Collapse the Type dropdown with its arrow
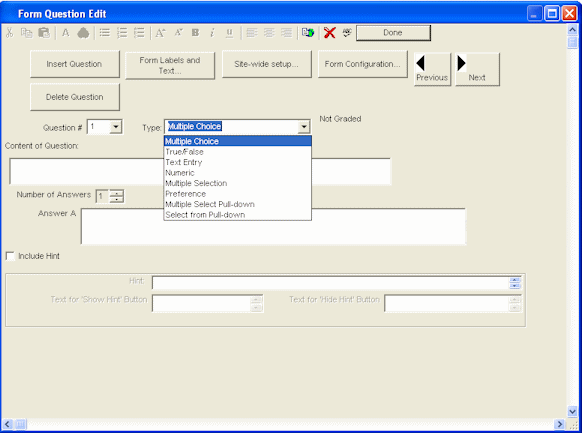 pos(304,127)
